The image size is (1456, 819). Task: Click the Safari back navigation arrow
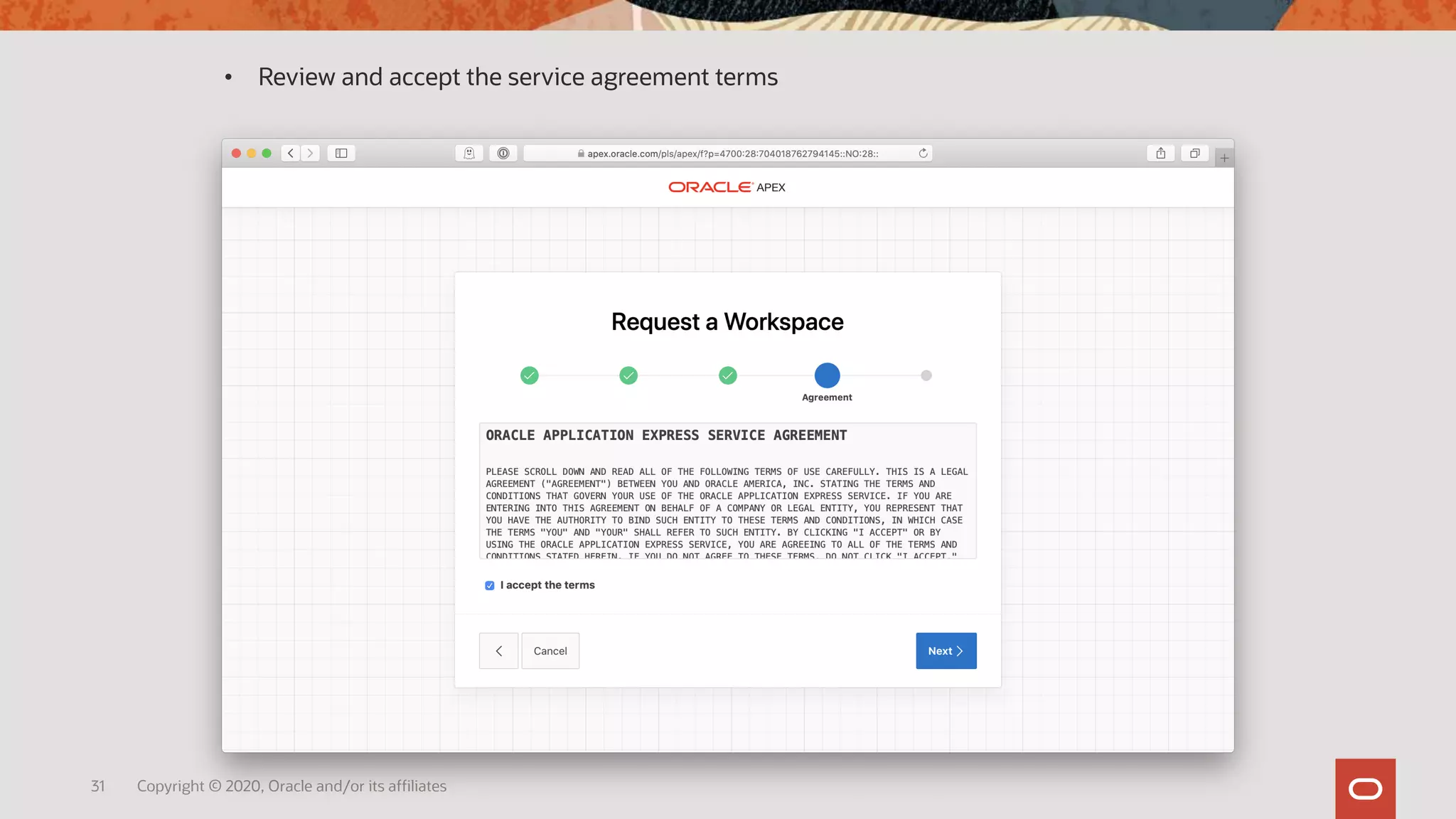click(291, 153)
